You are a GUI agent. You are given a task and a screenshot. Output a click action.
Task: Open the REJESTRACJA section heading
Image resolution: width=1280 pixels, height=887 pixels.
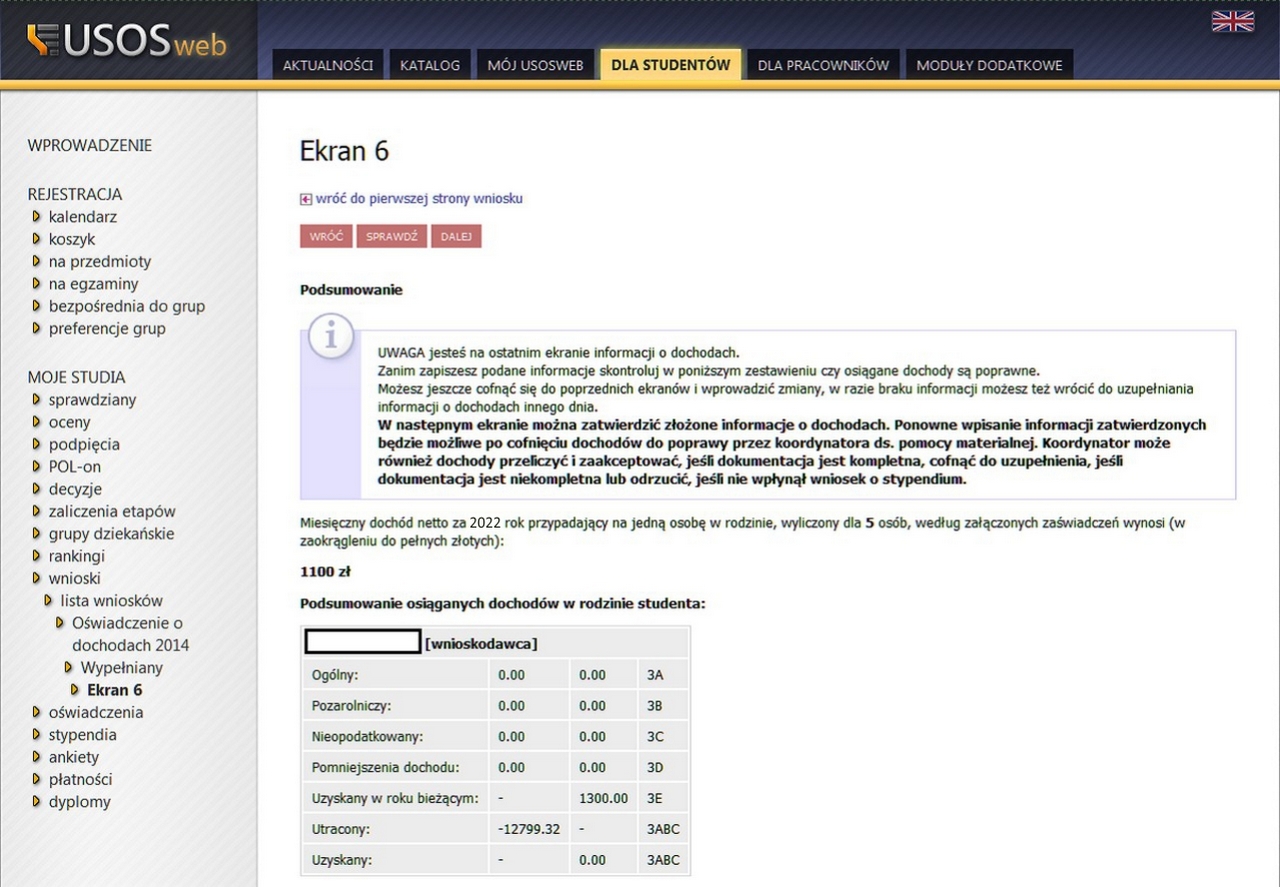coord(75,194)
